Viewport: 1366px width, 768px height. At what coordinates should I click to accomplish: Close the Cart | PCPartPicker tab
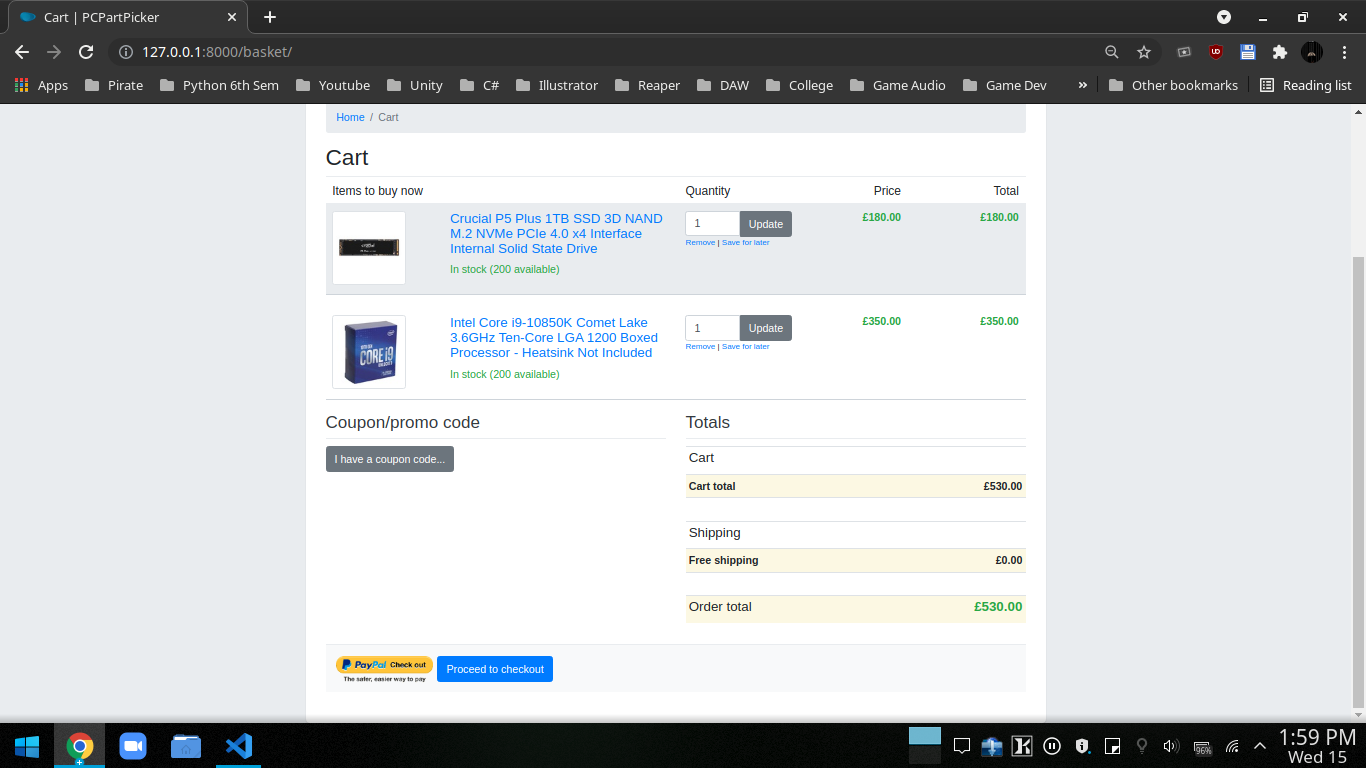coord(232,17)
